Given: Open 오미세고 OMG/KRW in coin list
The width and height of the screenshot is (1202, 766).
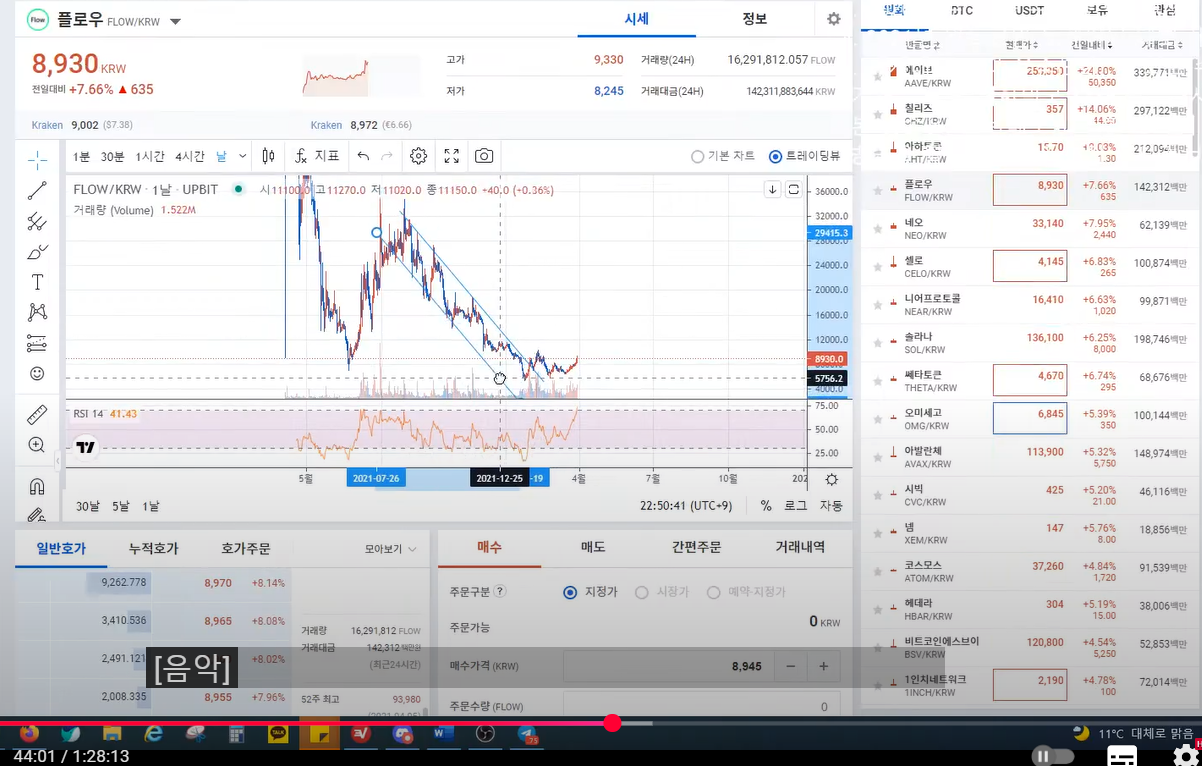Looking at the screenshot, I should click(x=1030, y=418).
